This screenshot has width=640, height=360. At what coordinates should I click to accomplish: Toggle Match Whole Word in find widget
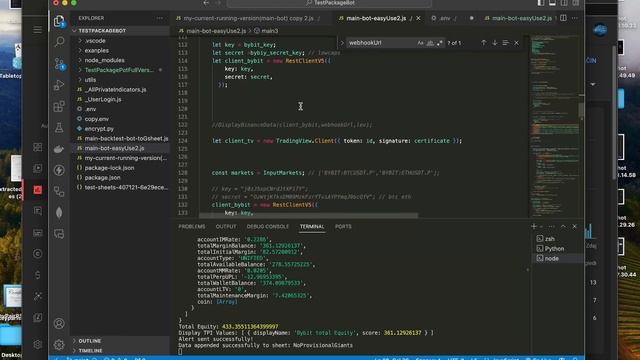coord(430,43)
